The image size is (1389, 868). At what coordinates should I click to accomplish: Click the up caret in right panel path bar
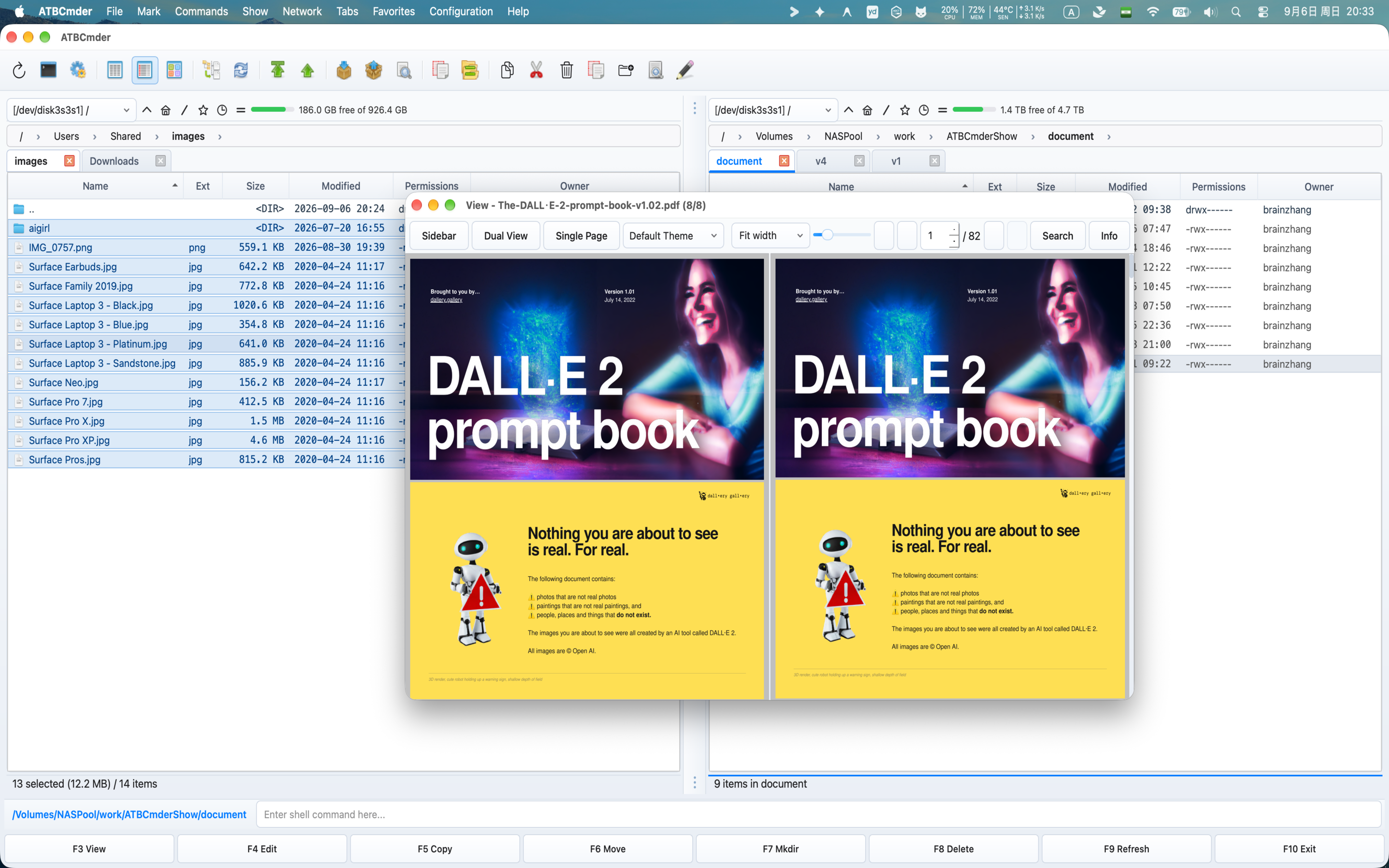click(848, 110)
